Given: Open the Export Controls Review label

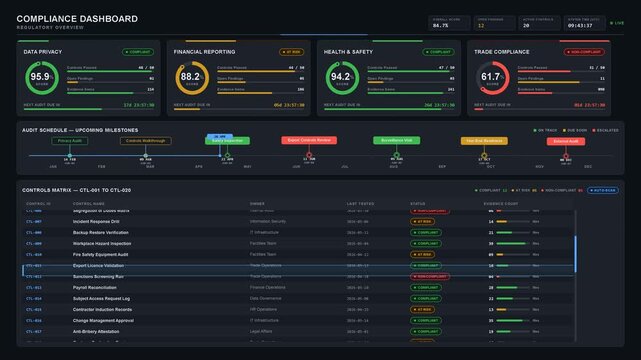Looking at the screenshot, I should [309, 140].
